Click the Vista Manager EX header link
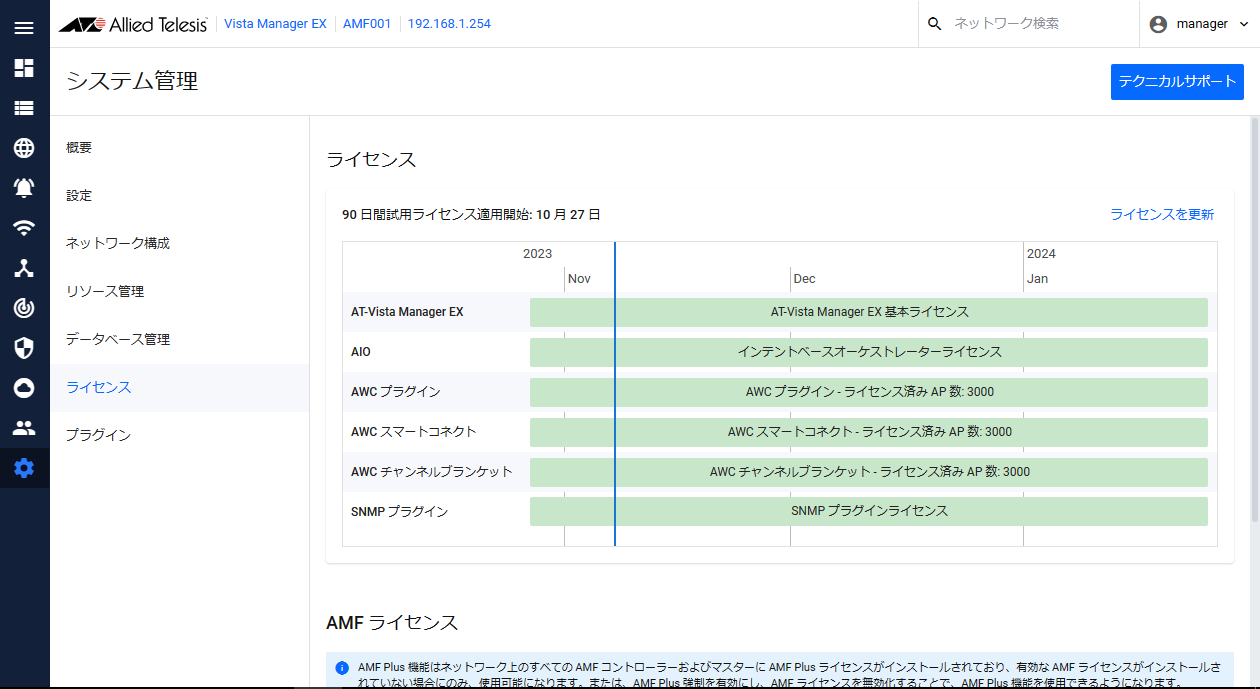1260x689 pixels. [275, 24]
